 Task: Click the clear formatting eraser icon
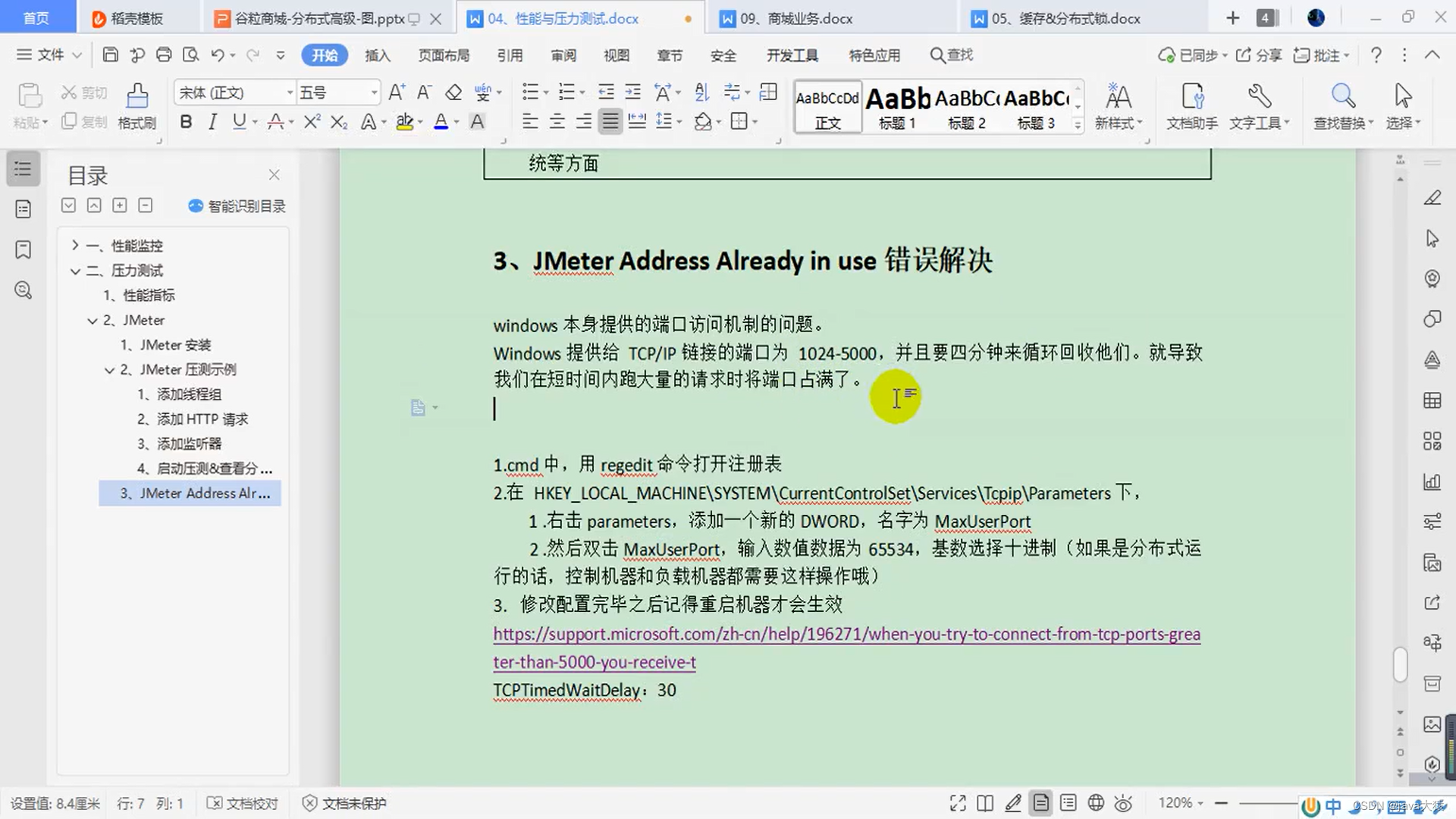tap(453, 93)
